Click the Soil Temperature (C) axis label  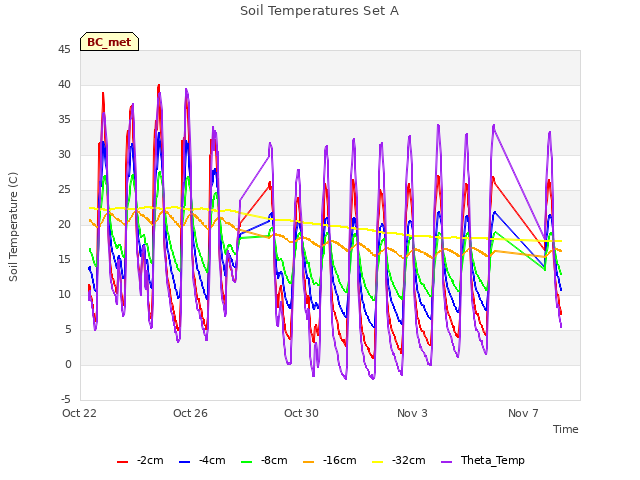coord(13,227)
